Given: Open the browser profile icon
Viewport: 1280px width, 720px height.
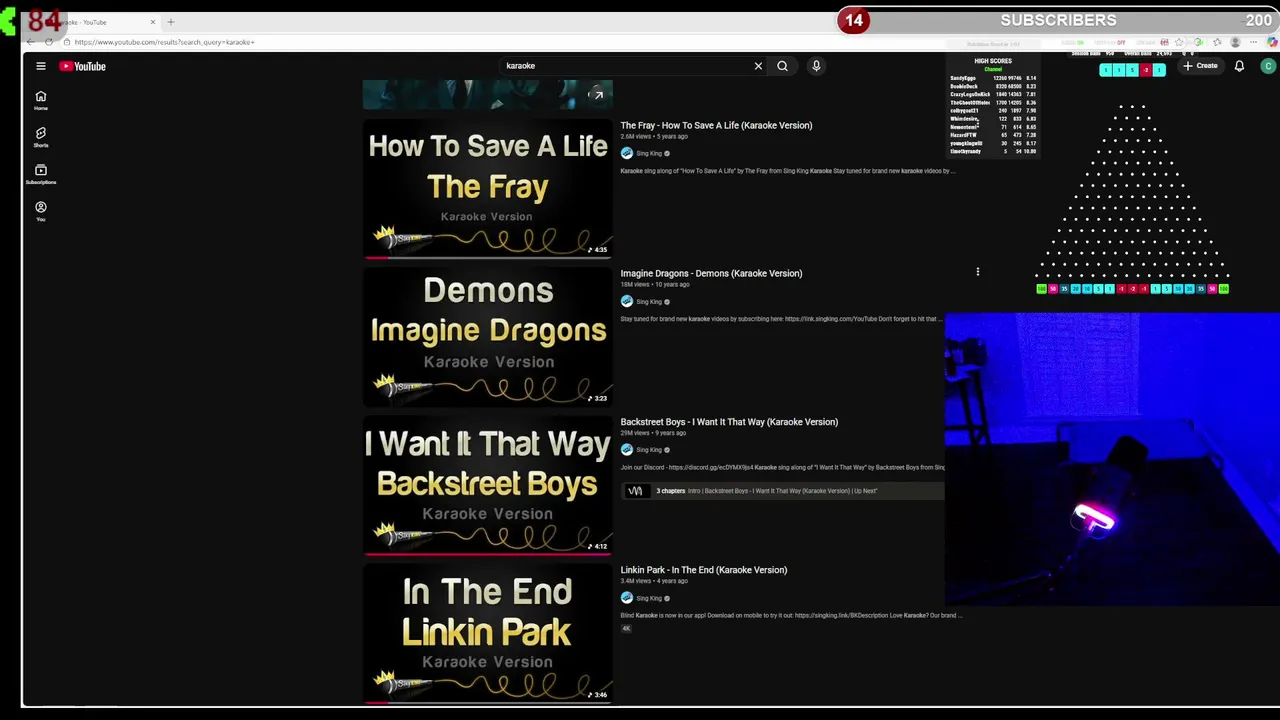Looking at the screenshot, I should click(x=1235, y=42).
